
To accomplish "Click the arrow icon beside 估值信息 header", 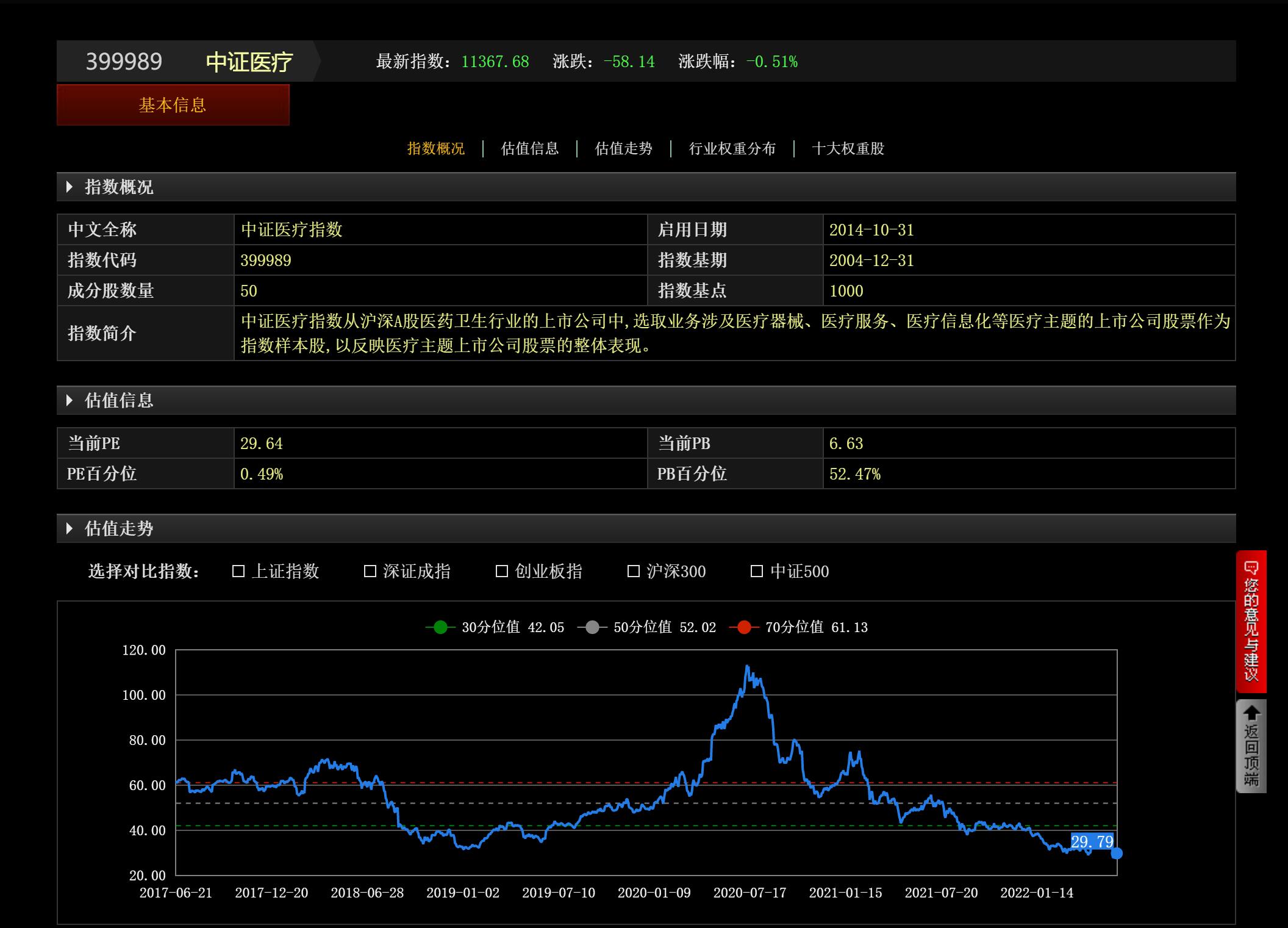I will pyautogui.click(x=69, y=401).
